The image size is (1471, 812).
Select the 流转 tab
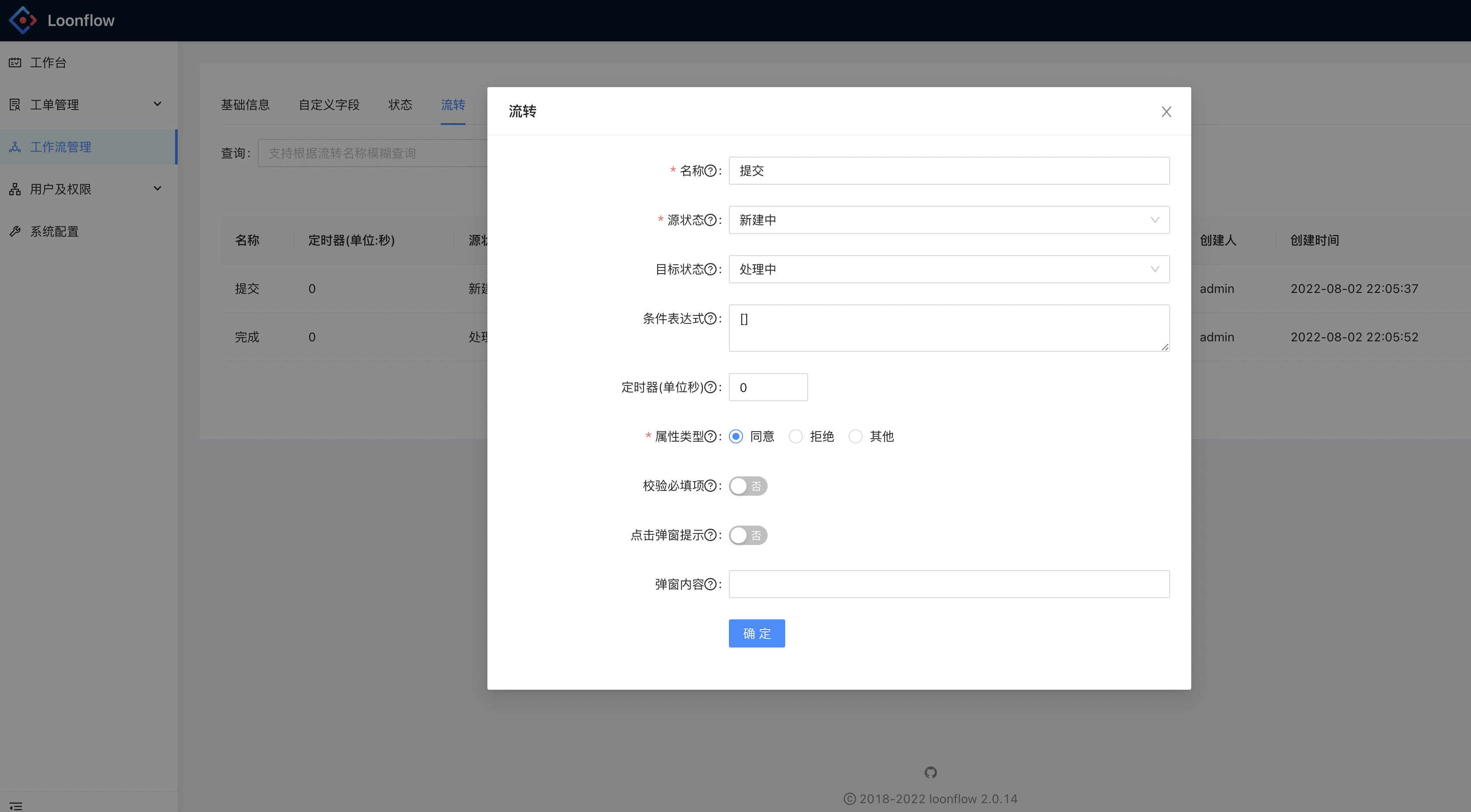pyautogui.click(x=453, y=105)
